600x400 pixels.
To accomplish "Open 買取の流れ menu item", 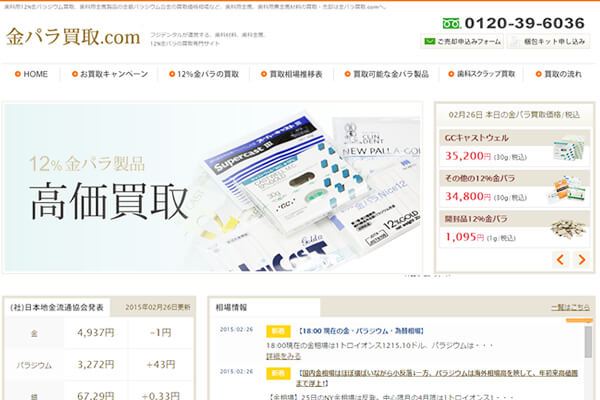I will click(x=558, y=74).
